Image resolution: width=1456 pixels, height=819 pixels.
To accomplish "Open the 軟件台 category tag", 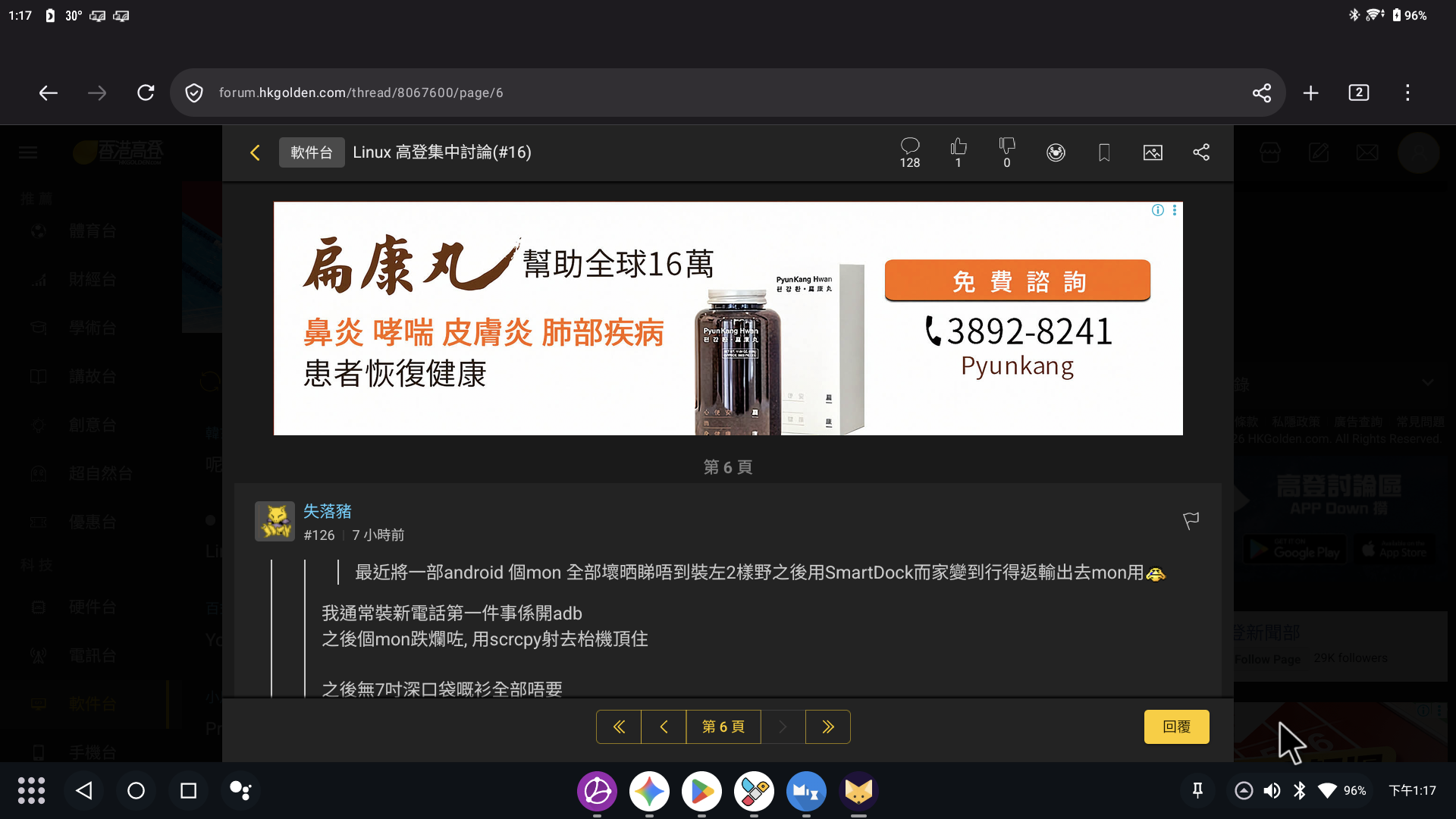I will [312, 152].
